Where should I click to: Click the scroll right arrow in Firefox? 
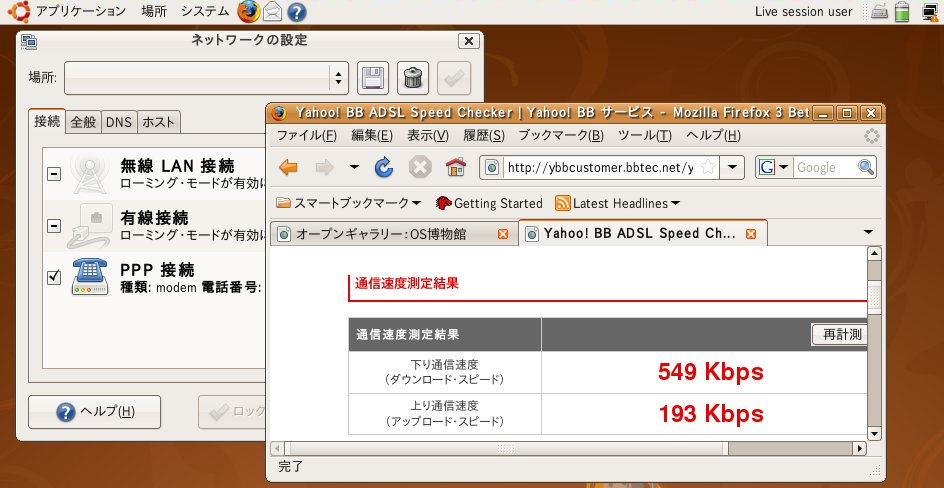coord(860,448)
